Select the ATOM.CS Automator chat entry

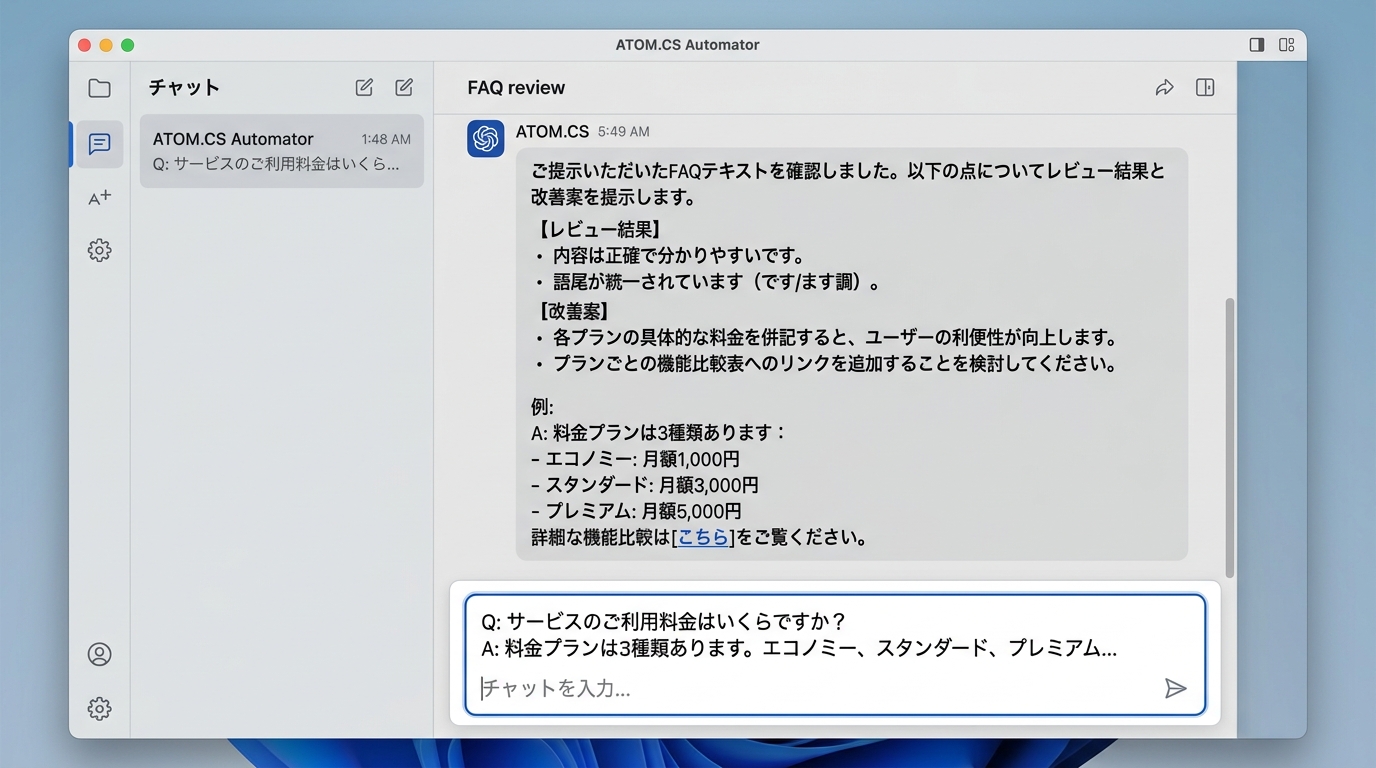pyautogui.click(x=281, y=151)
